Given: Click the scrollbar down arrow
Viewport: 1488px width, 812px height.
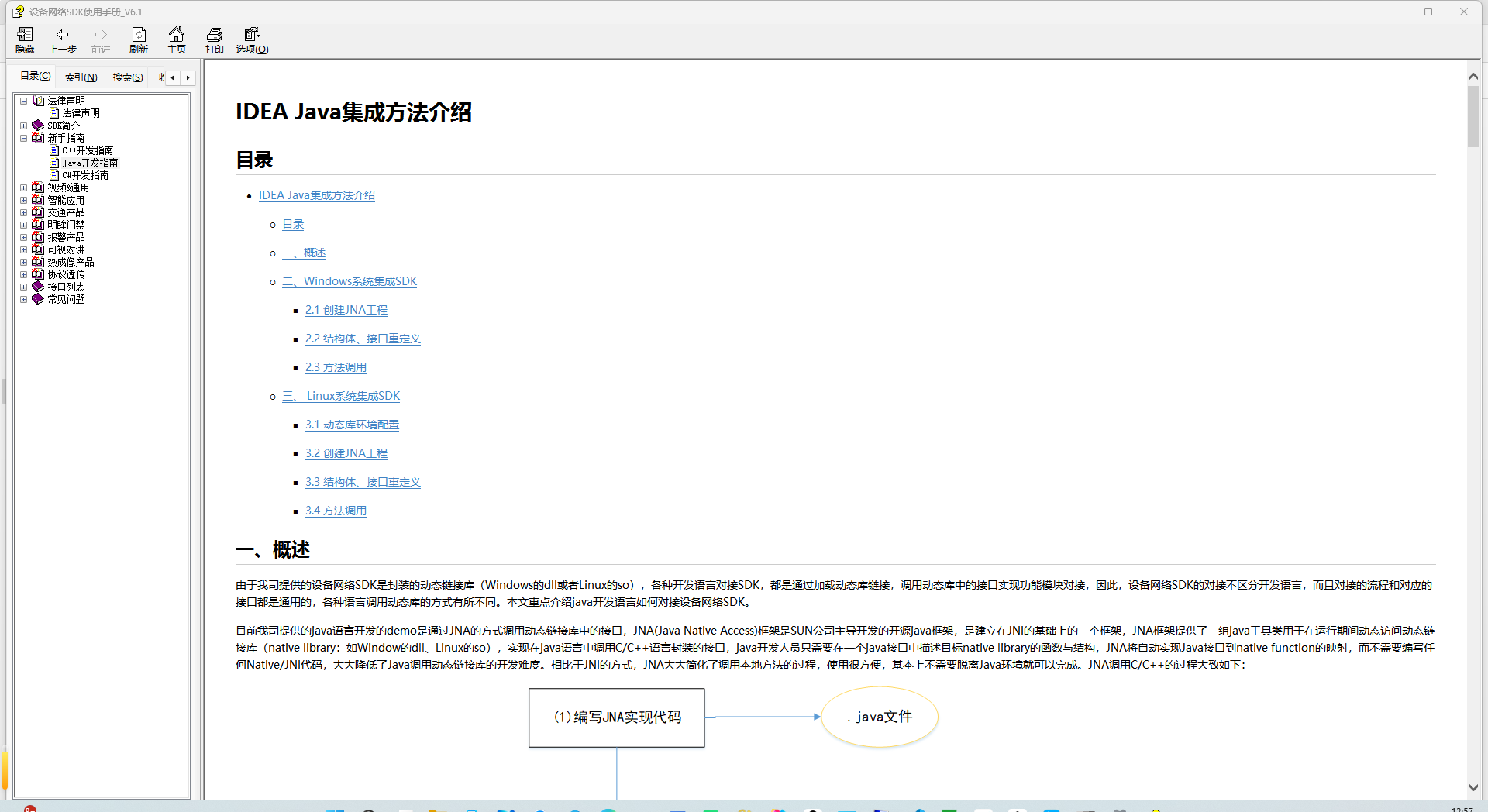Looking at the screenshot, I should 1476,788.
